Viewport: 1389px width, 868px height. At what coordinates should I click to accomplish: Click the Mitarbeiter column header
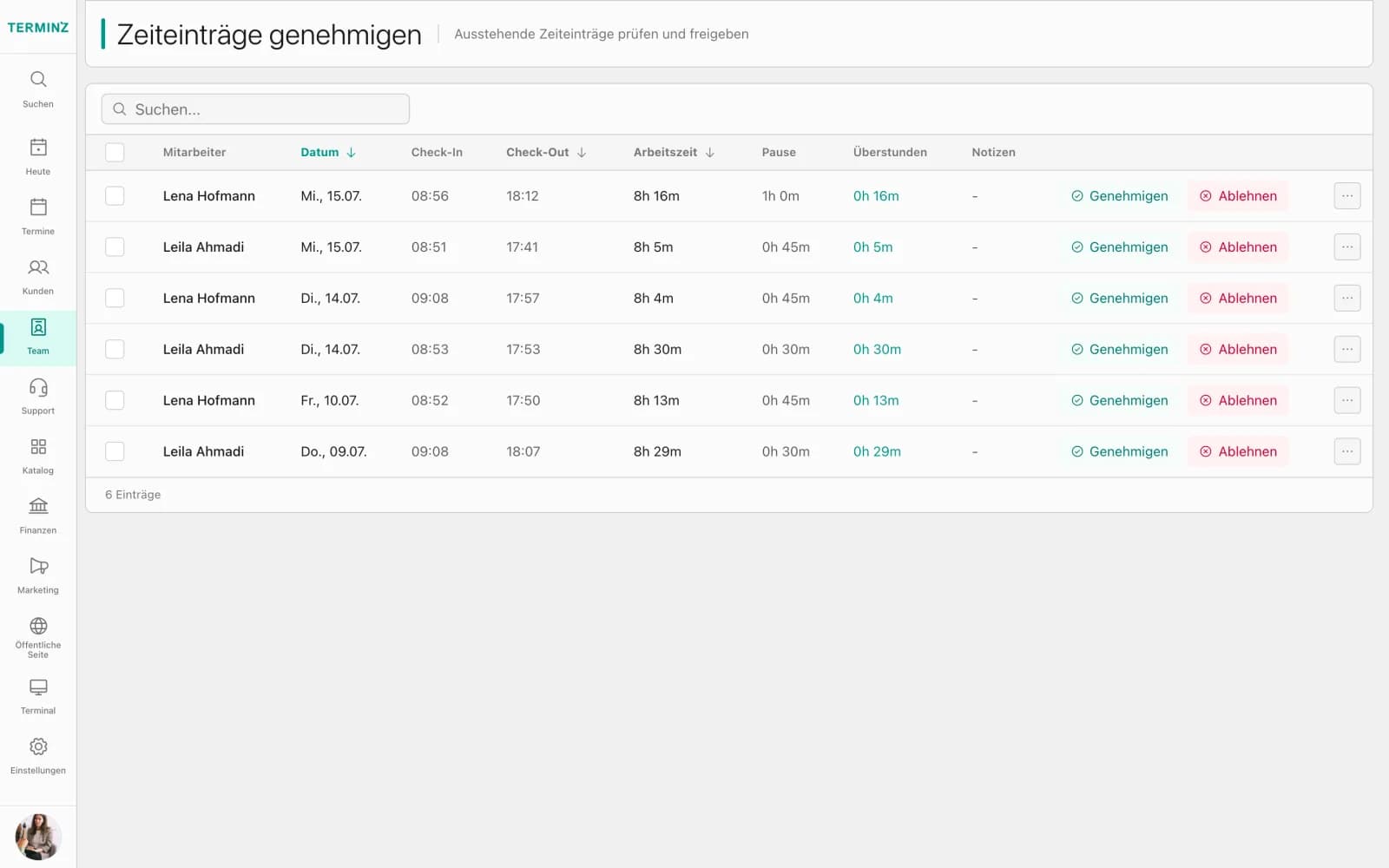(x=194, y=152)
